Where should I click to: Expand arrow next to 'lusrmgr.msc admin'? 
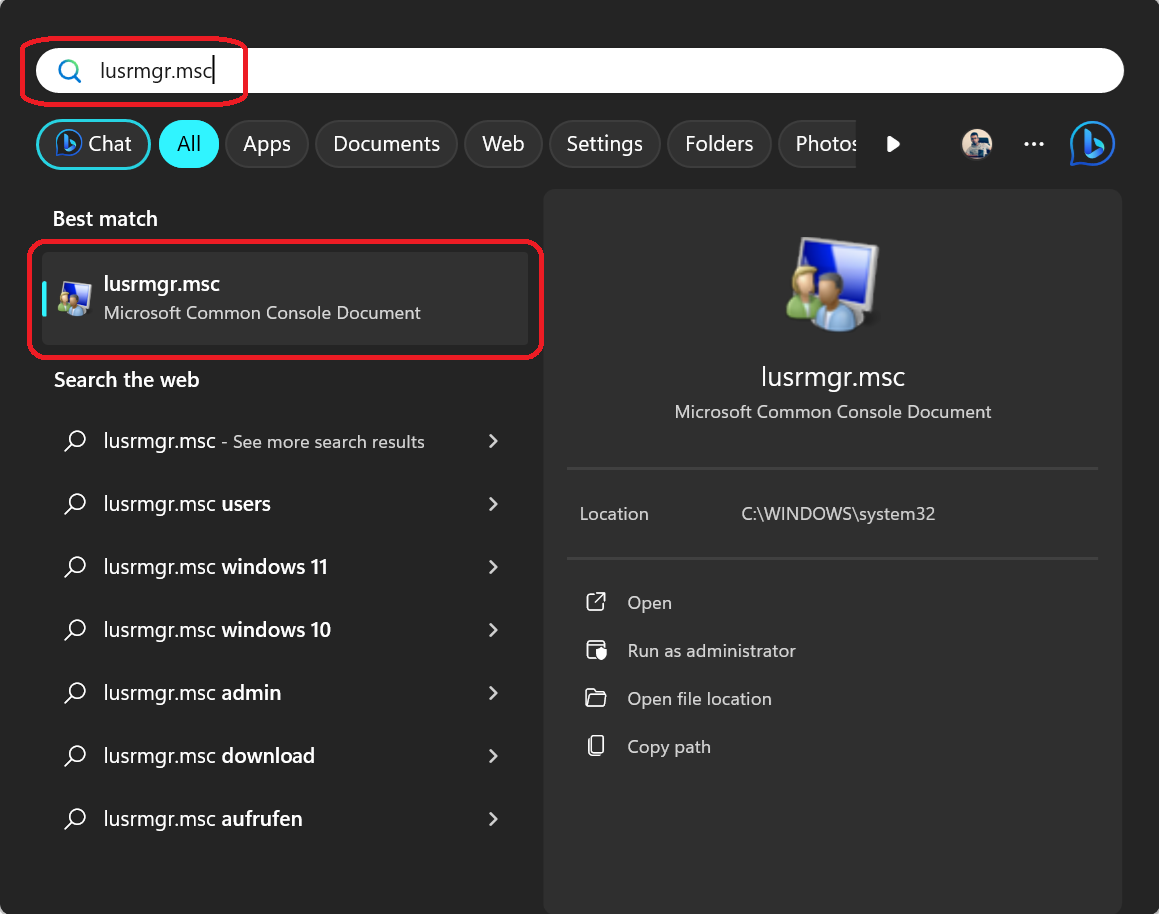click(493, 693)
